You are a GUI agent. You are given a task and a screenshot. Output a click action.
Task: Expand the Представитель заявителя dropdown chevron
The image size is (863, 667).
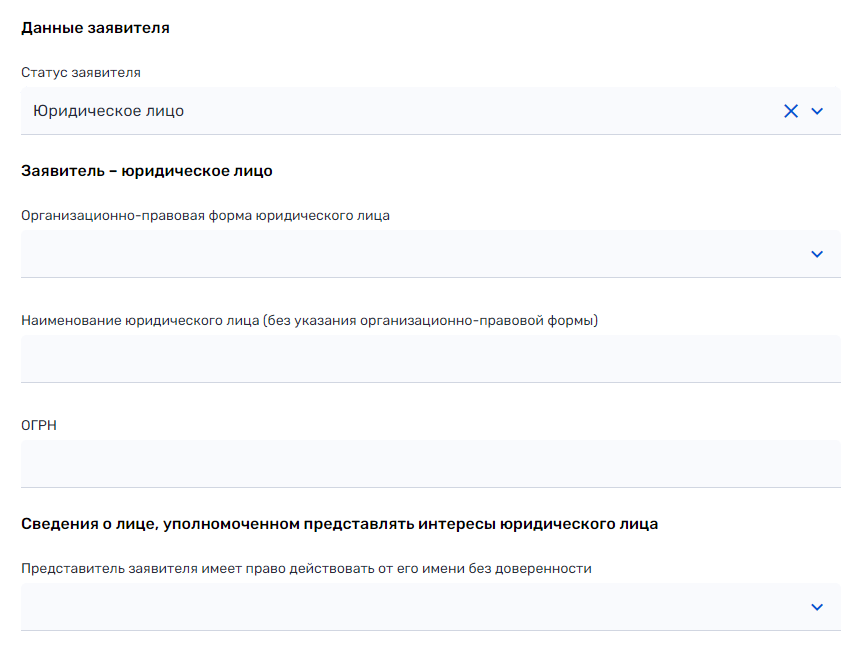817,607
